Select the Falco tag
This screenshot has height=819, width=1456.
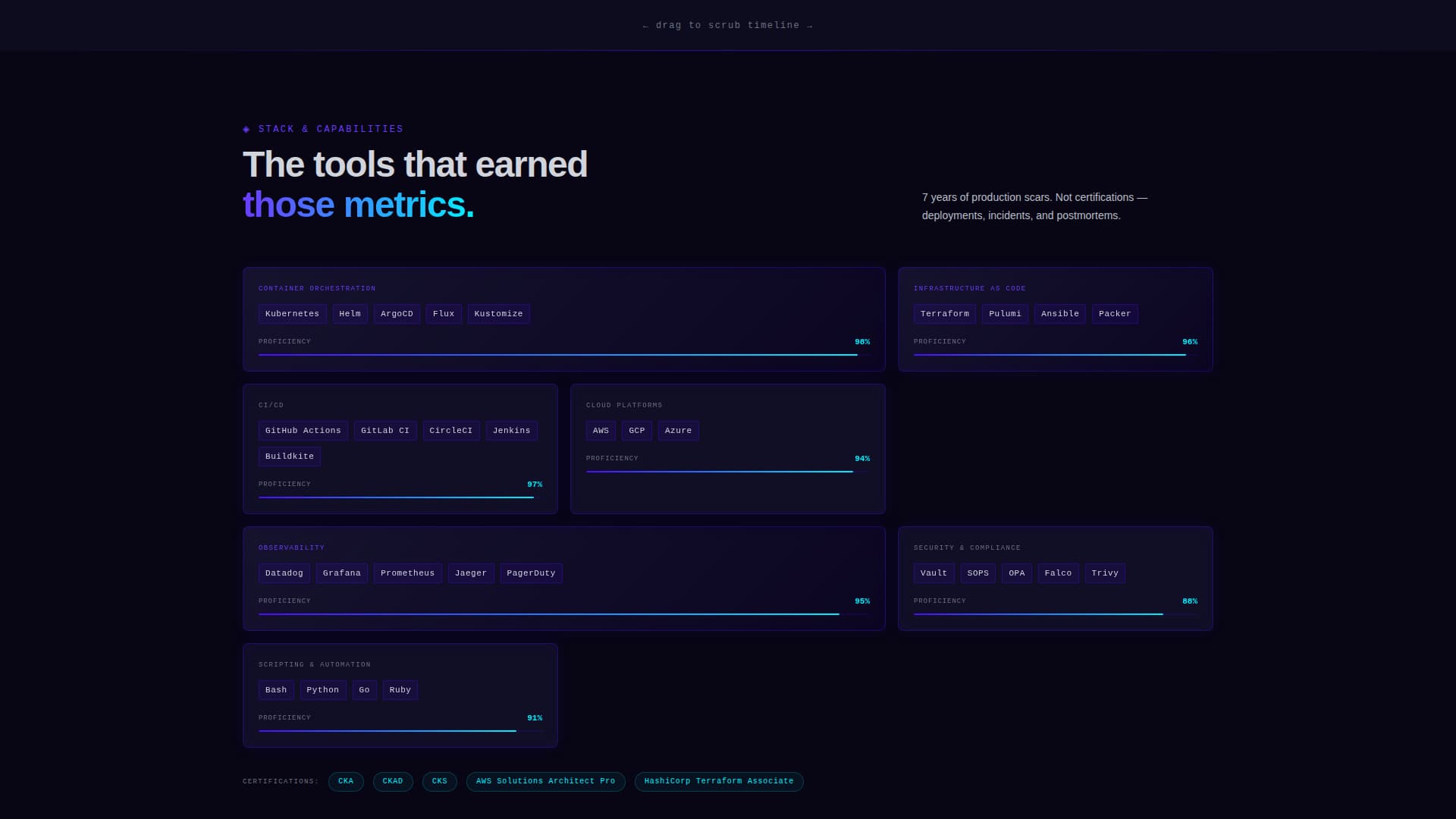pyautogui.click(x=1059, y=573)
